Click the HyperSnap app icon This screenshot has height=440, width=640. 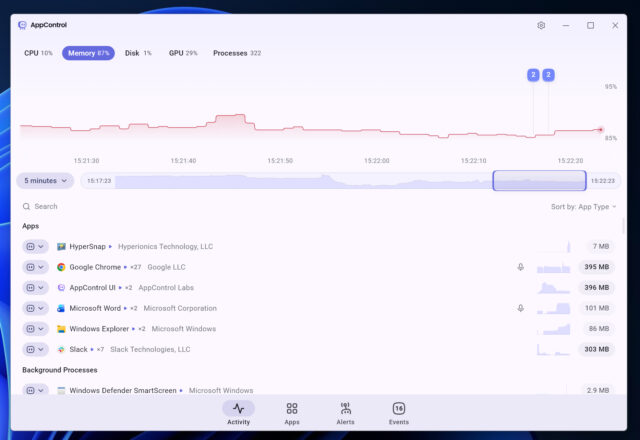coord(61,247)
